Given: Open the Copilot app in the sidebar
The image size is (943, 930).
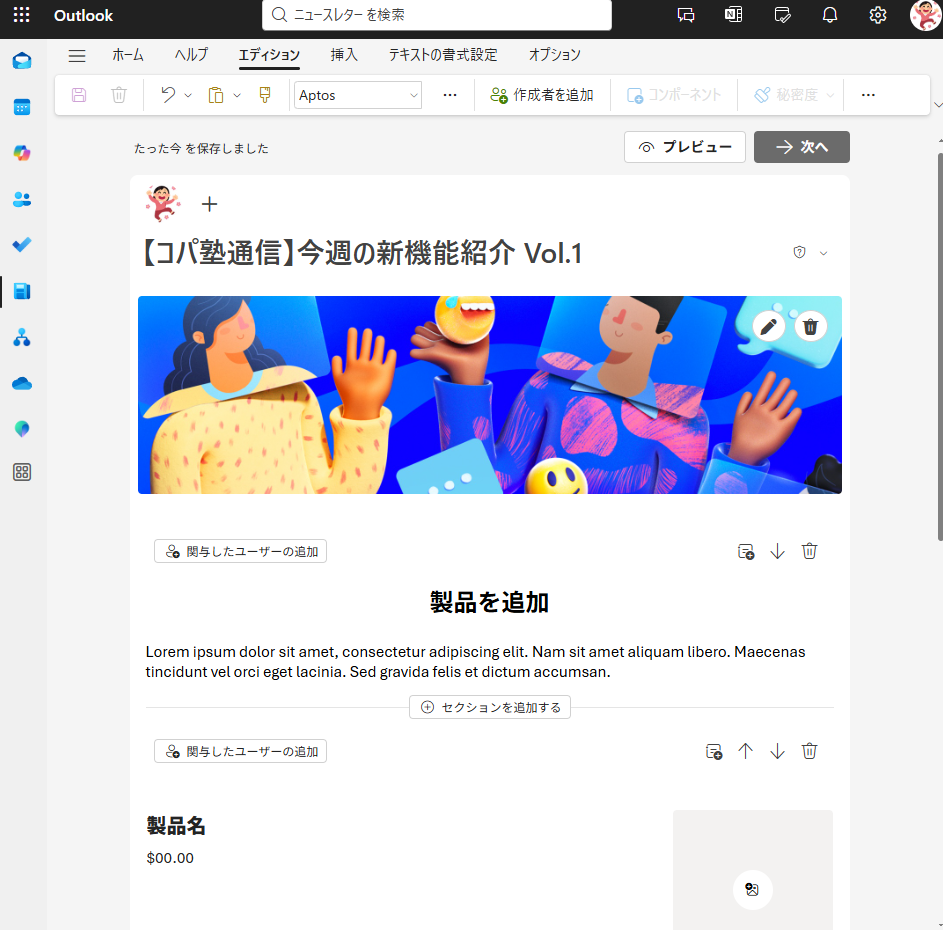Looking at the screenshot, I should (x=22, y=152).
